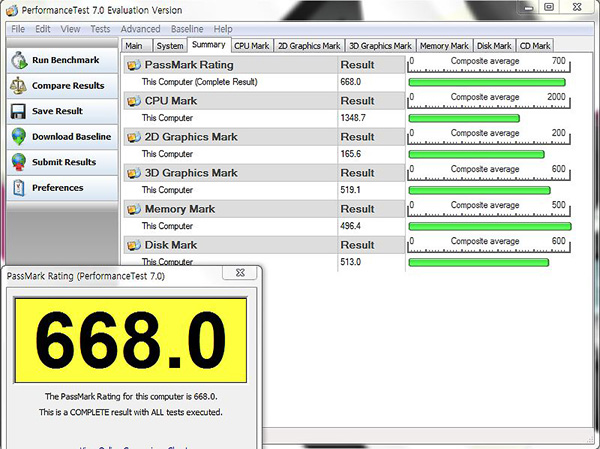Click the Download Baseline button label
The width and height of the screenshot is (600, 449).
[x=72, y=137]
